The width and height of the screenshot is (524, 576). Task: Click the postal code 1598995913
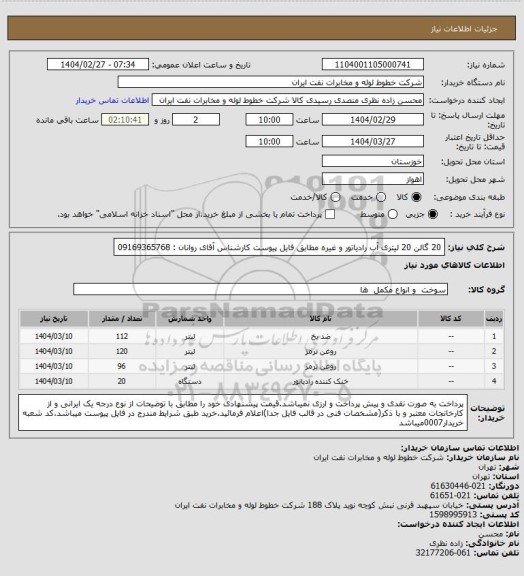pyautogui.click(x=452, y=515)
